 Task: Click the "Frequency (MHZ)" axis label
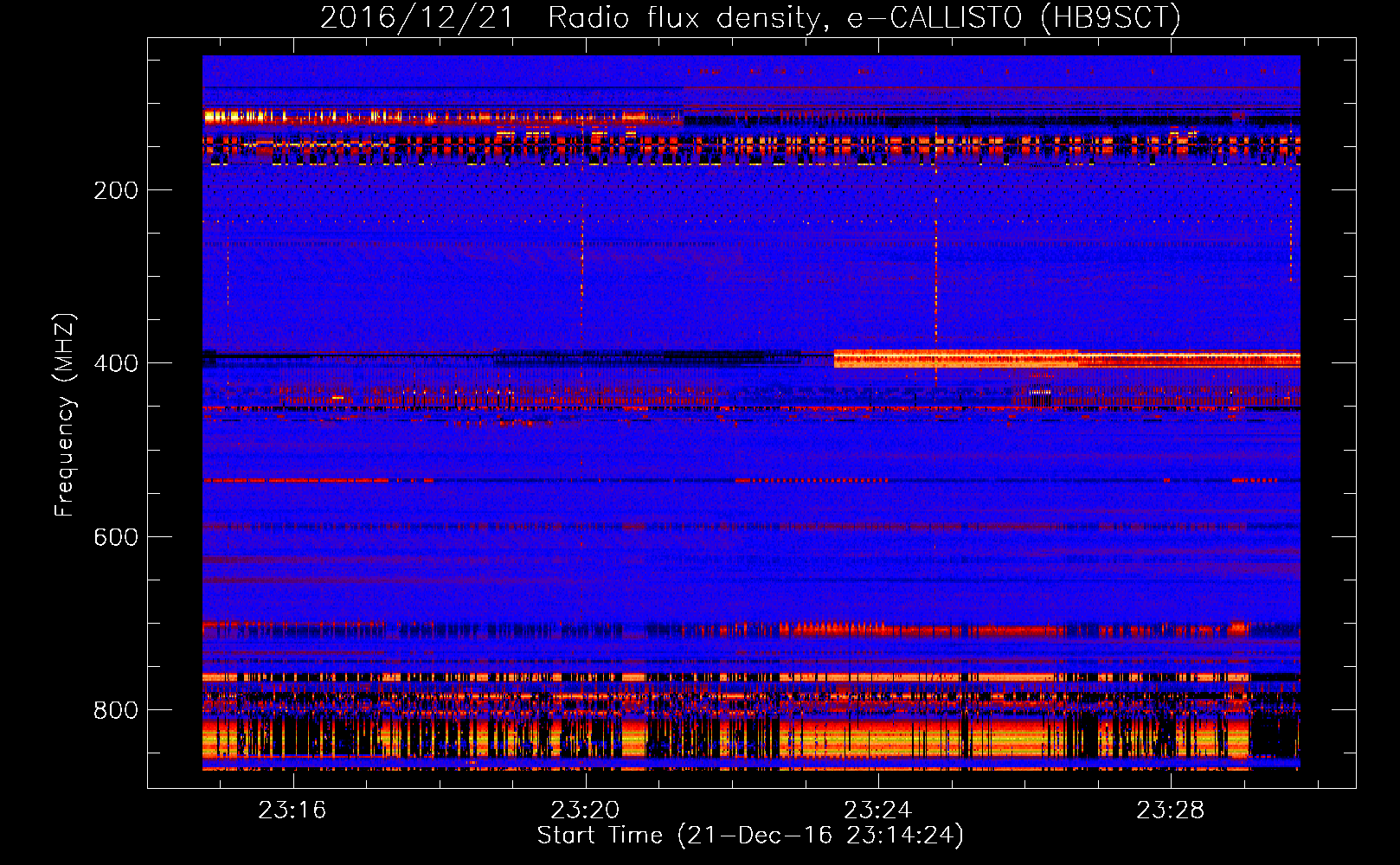click(65, 415)
